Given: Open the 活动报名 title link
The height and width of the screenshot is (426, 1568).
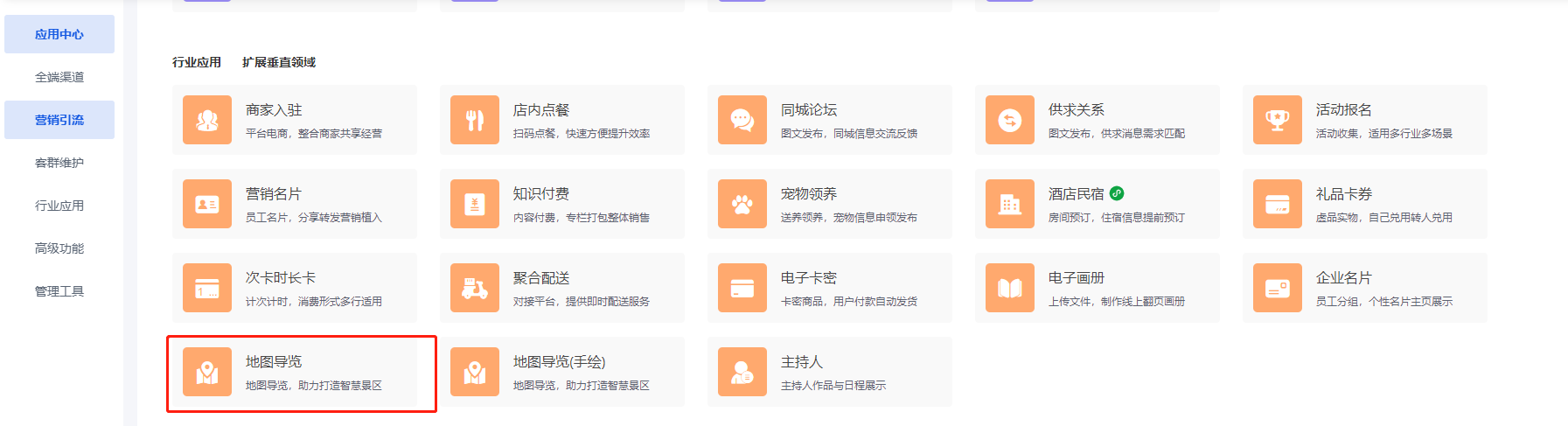Looking at the screenshot, I should click(1344, 110).
